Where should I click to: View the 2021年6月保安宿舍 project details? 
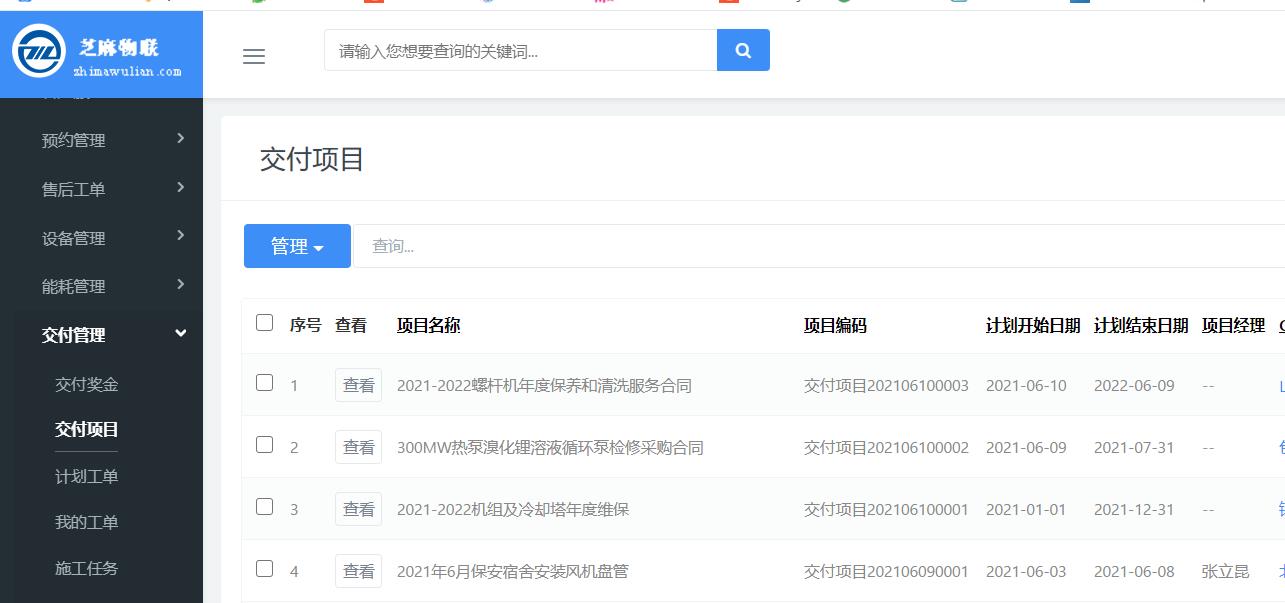(358, 571)
